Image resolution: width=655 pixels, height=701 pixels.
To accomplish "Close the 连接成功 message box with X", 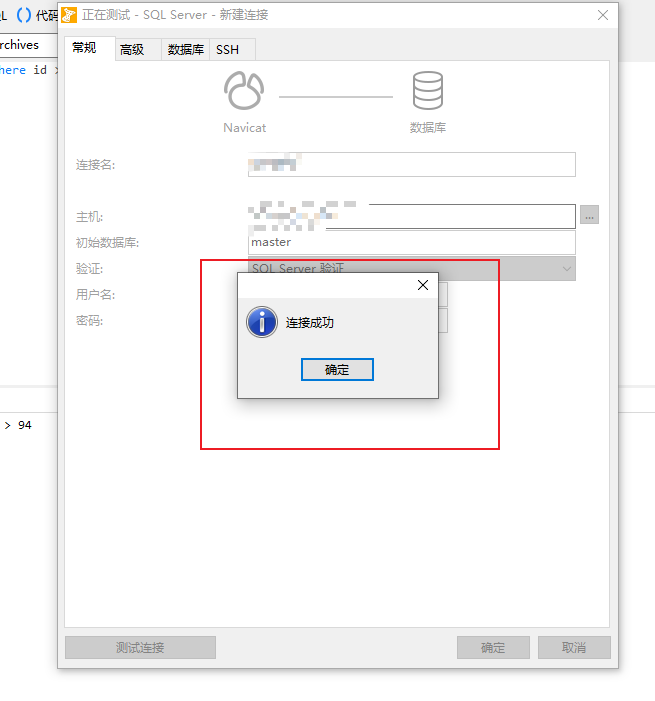I will [423, 285].
